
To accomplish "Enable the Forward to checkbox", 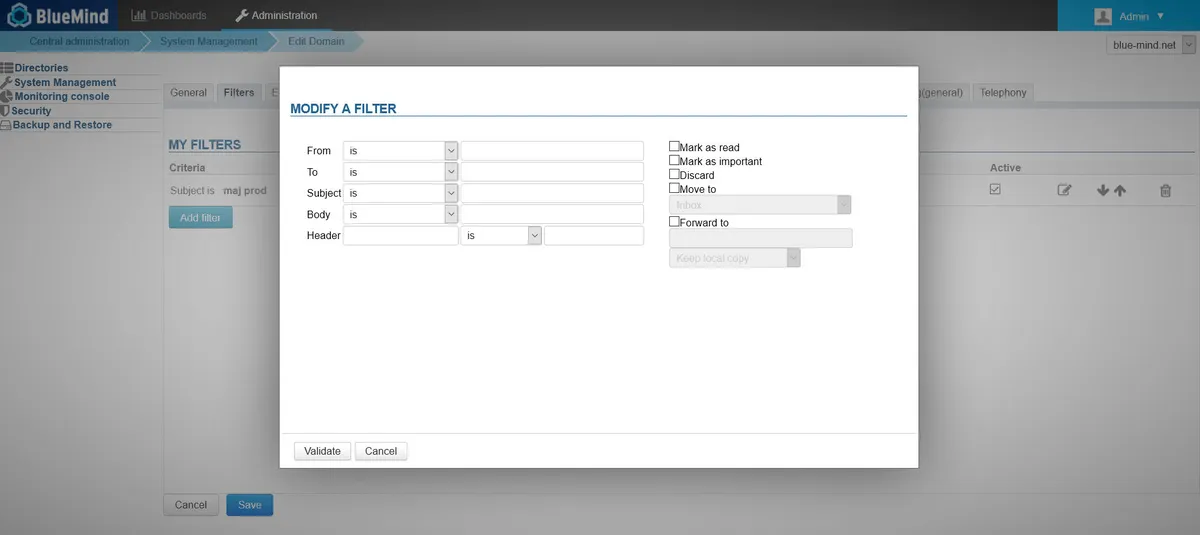I will tap(674, 222).
